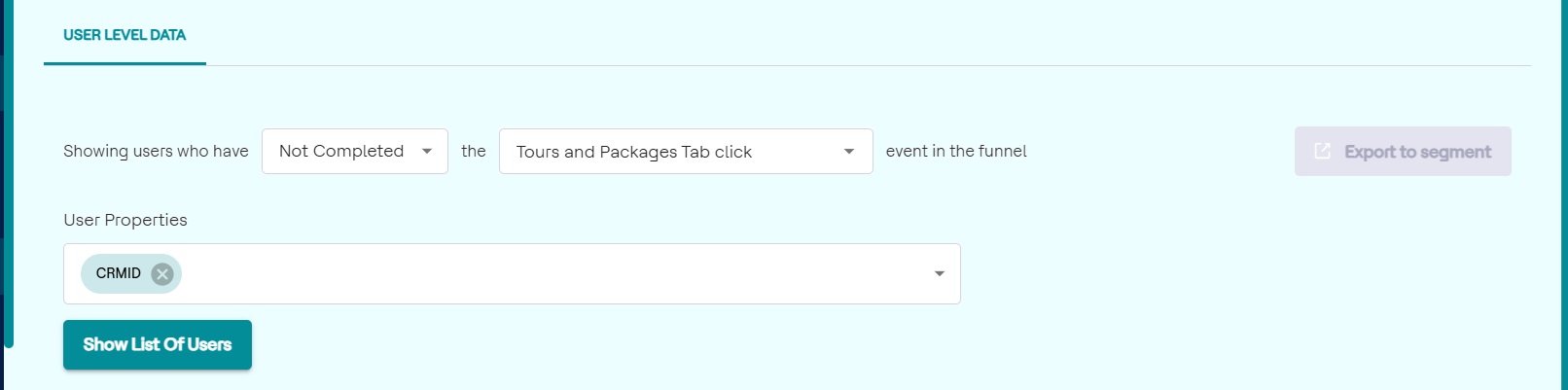The width and height of the screenshot is (1568, 390).
Task: Open the Not Completed completion status dropdown
Action: [x=355, y=152]
